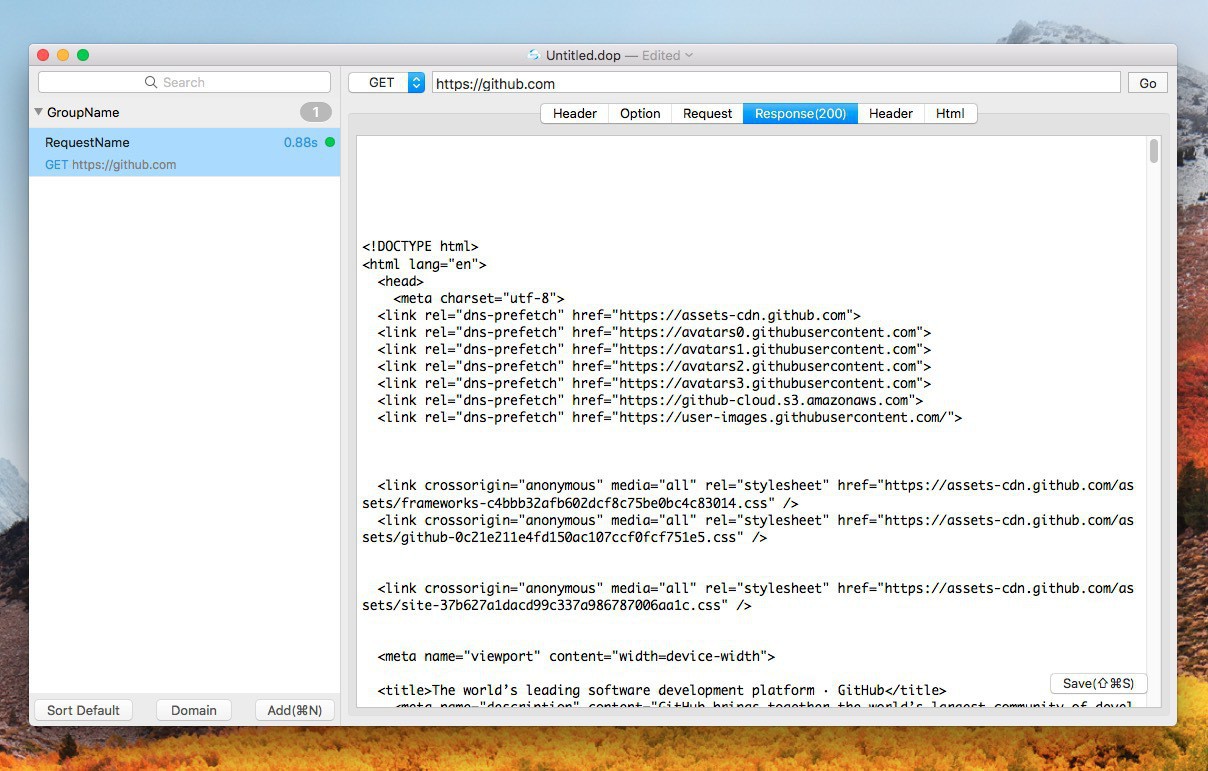Click the Domain button
Image resolution: width=1208 pixels, height=771 pixels.
pos(194,710)
